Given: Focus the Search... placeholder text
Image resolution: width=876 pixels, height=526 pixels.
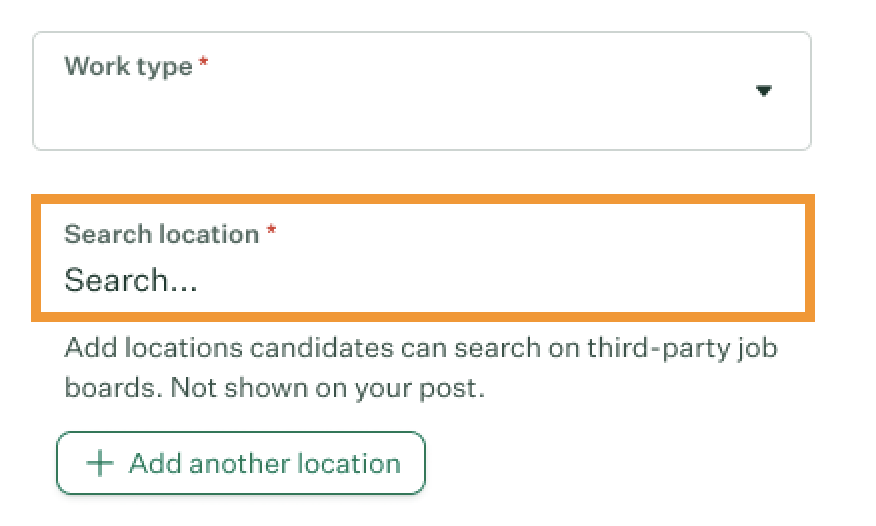Looking at the screenshot, I should coord(131,280).
